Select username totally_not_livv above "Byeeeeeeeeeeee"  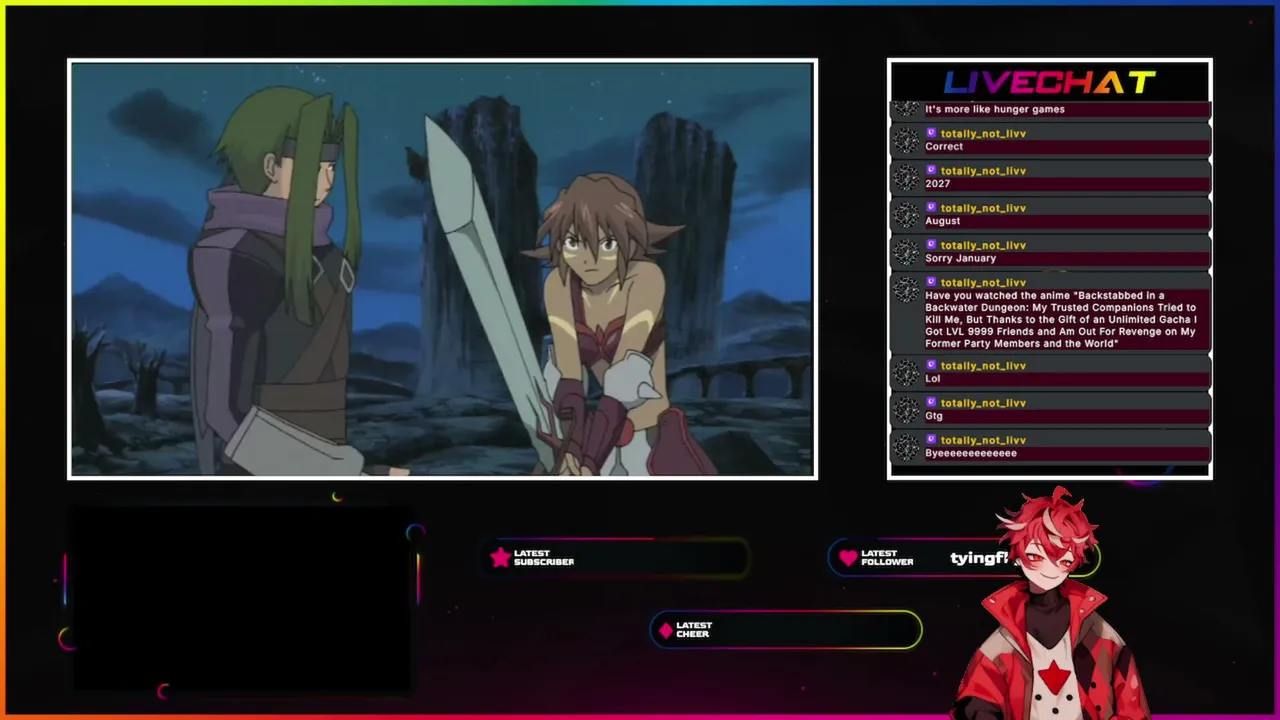click(983, 440)
